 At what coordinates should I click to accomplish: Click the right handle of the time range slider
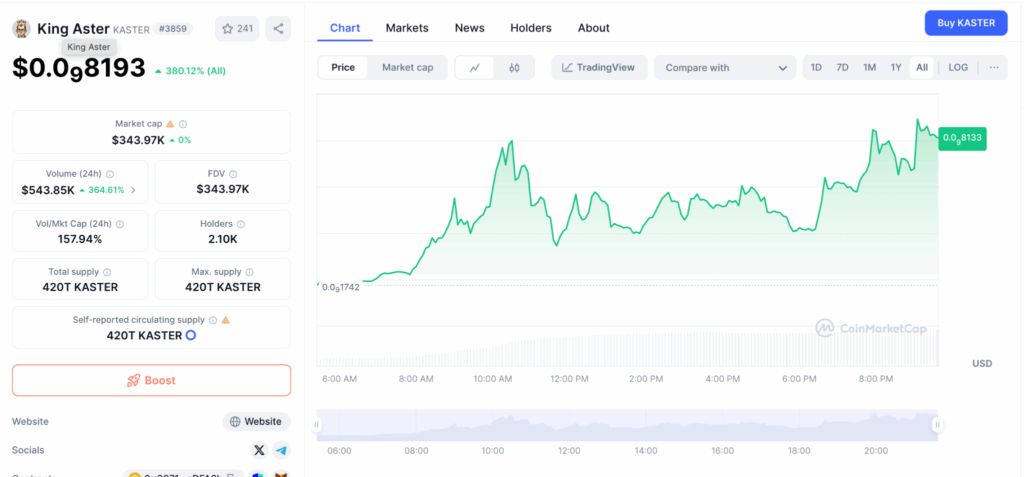tap(938, 425)
